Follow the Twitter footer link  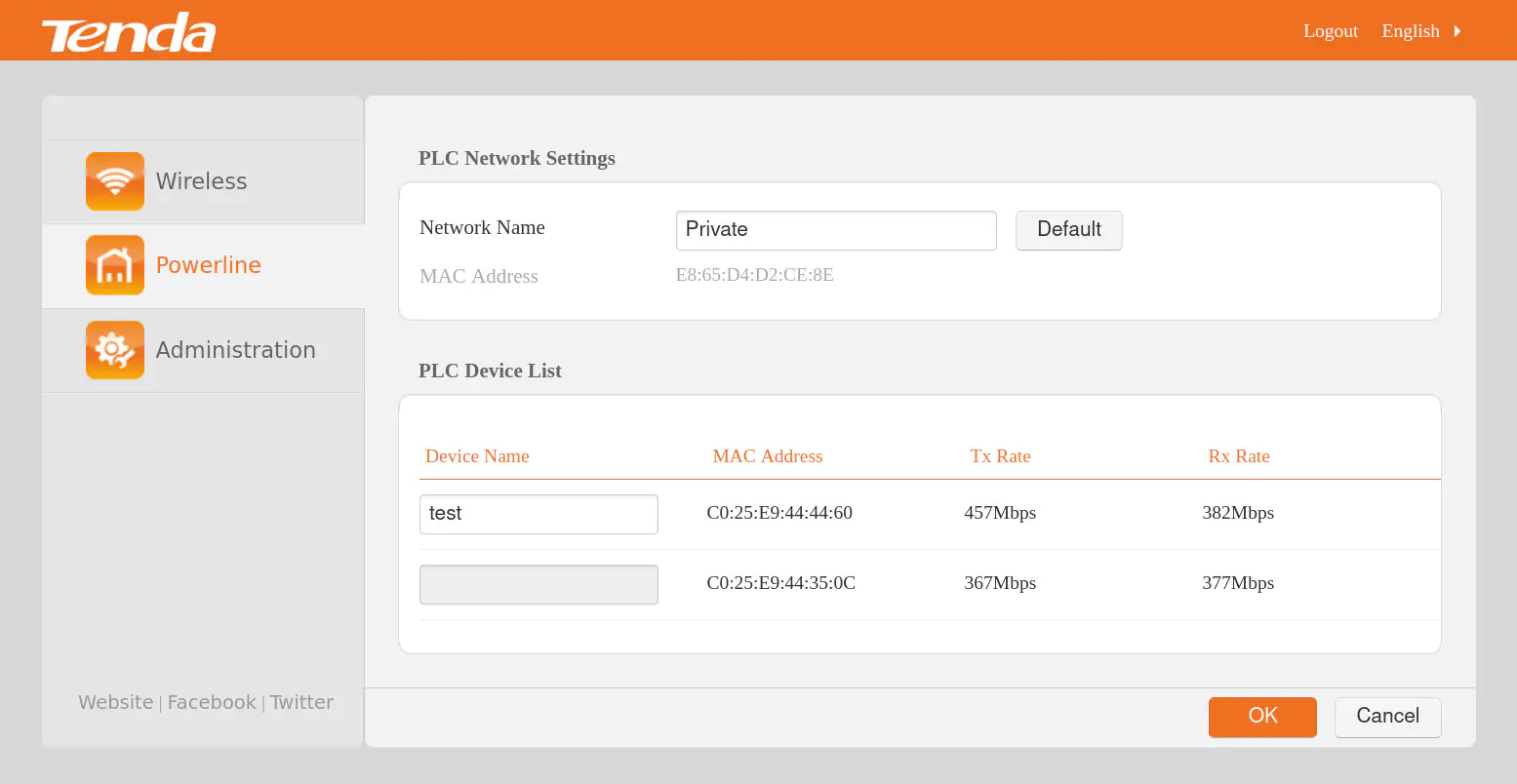click(x=301, y=702)
